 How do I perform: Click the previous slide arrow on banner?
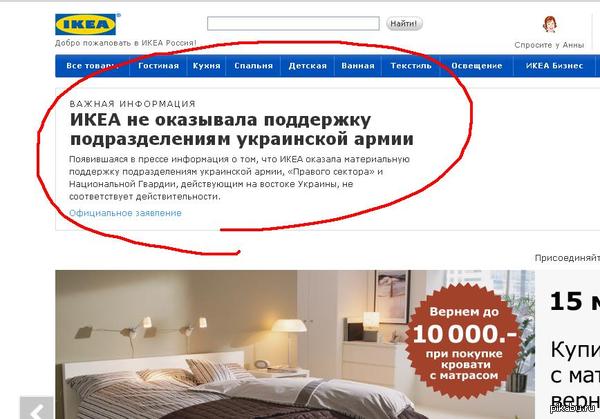click(x=37, y=408)
